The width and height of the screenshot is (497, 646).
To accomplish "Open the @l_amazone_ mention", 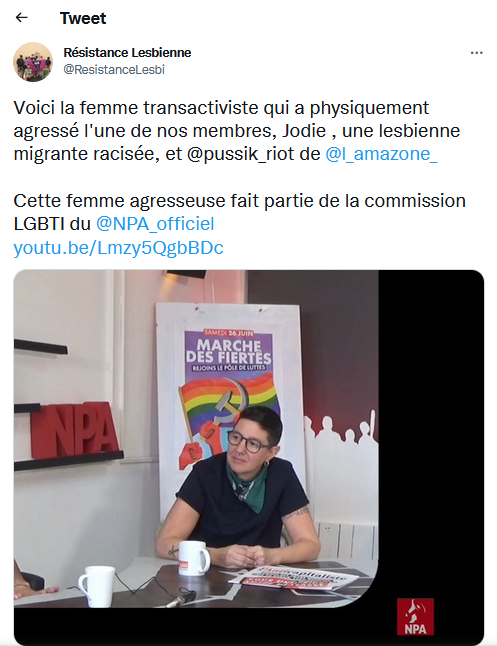I will (x=381, y=154).
